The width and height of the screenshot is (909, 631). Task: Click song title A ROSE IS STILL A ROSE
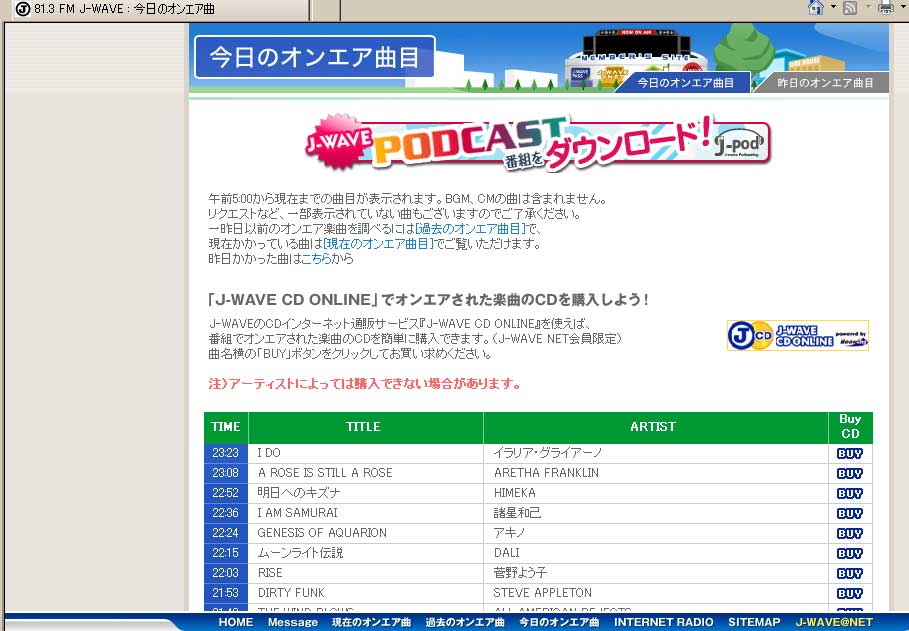click(x=325, y=473)
